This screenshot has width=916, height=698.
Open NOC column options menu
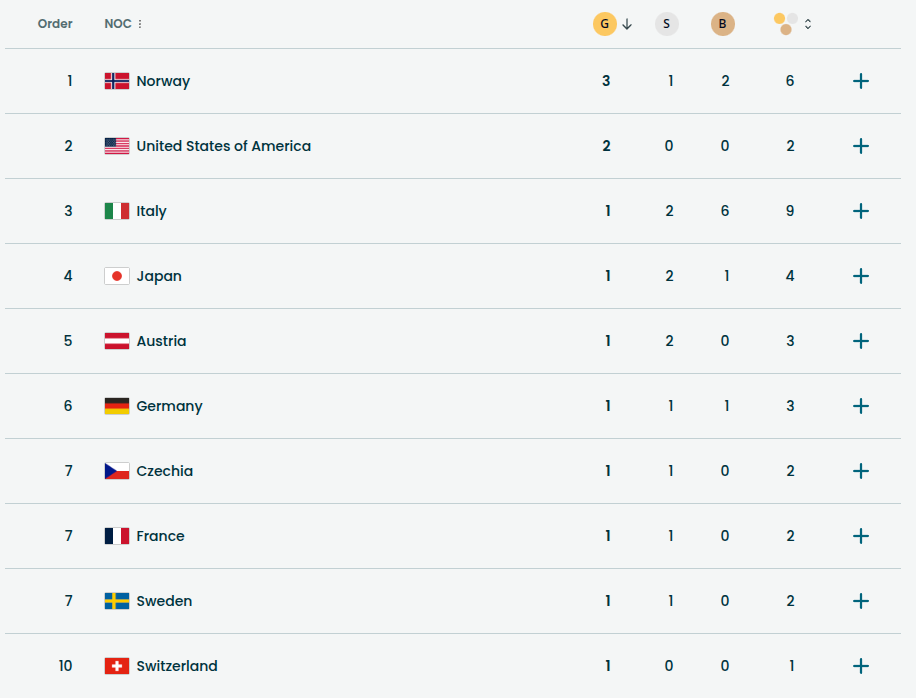(140, 24)
